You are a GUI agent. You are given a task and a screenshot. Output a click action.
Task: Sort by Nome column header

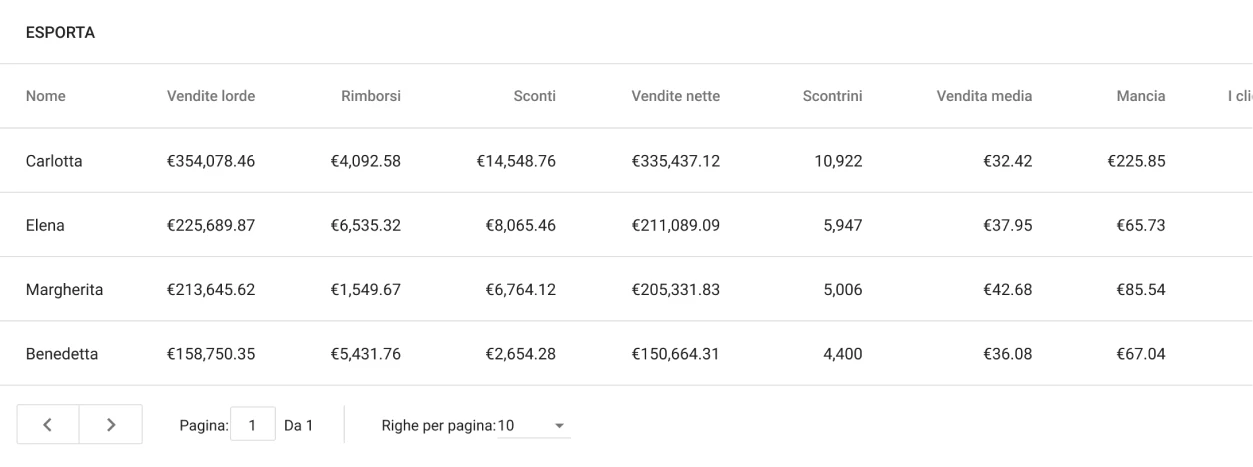45,97
